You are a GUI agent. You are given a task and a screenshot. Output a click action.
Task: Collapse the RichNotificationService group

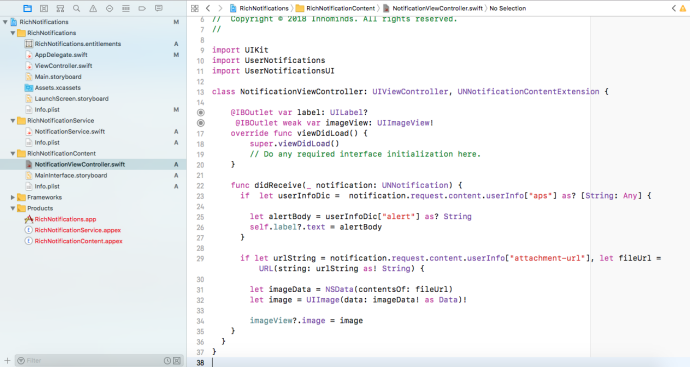13,121
